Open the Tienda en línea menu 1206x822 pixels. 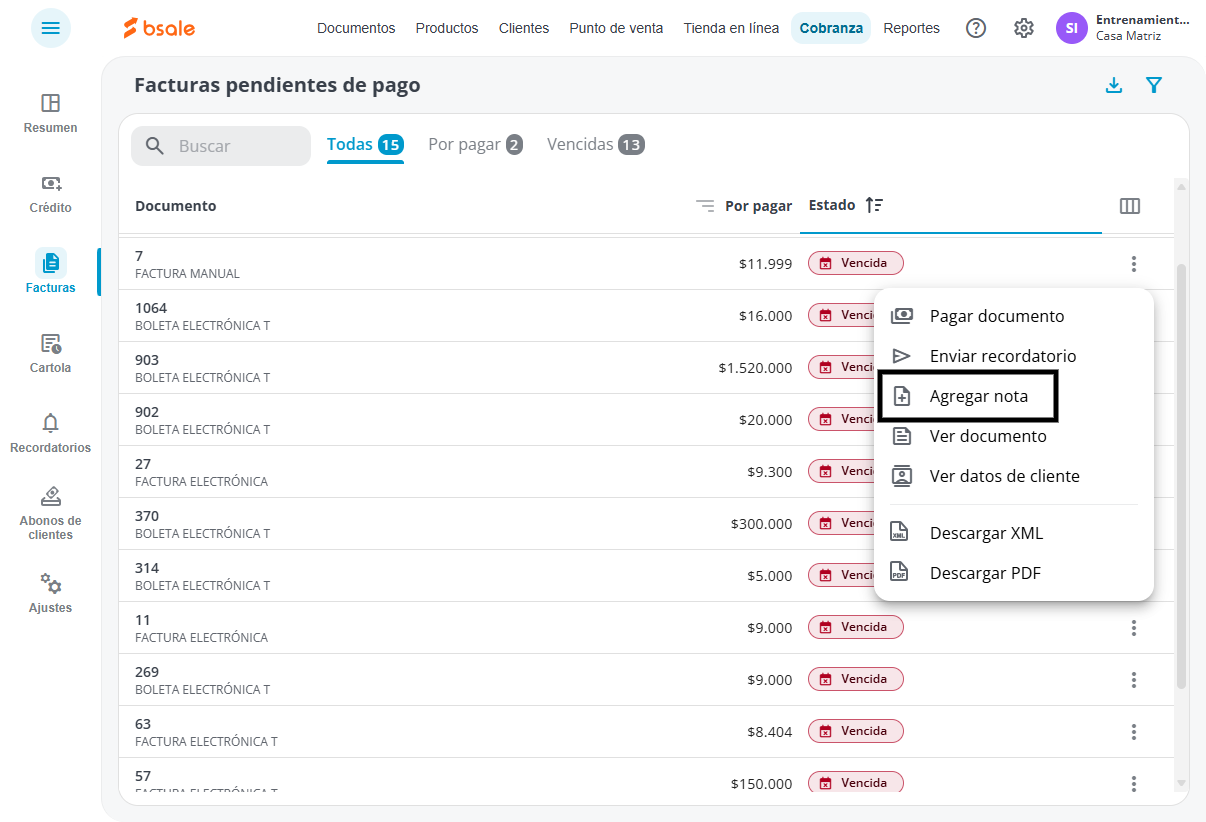coord(731,28)
